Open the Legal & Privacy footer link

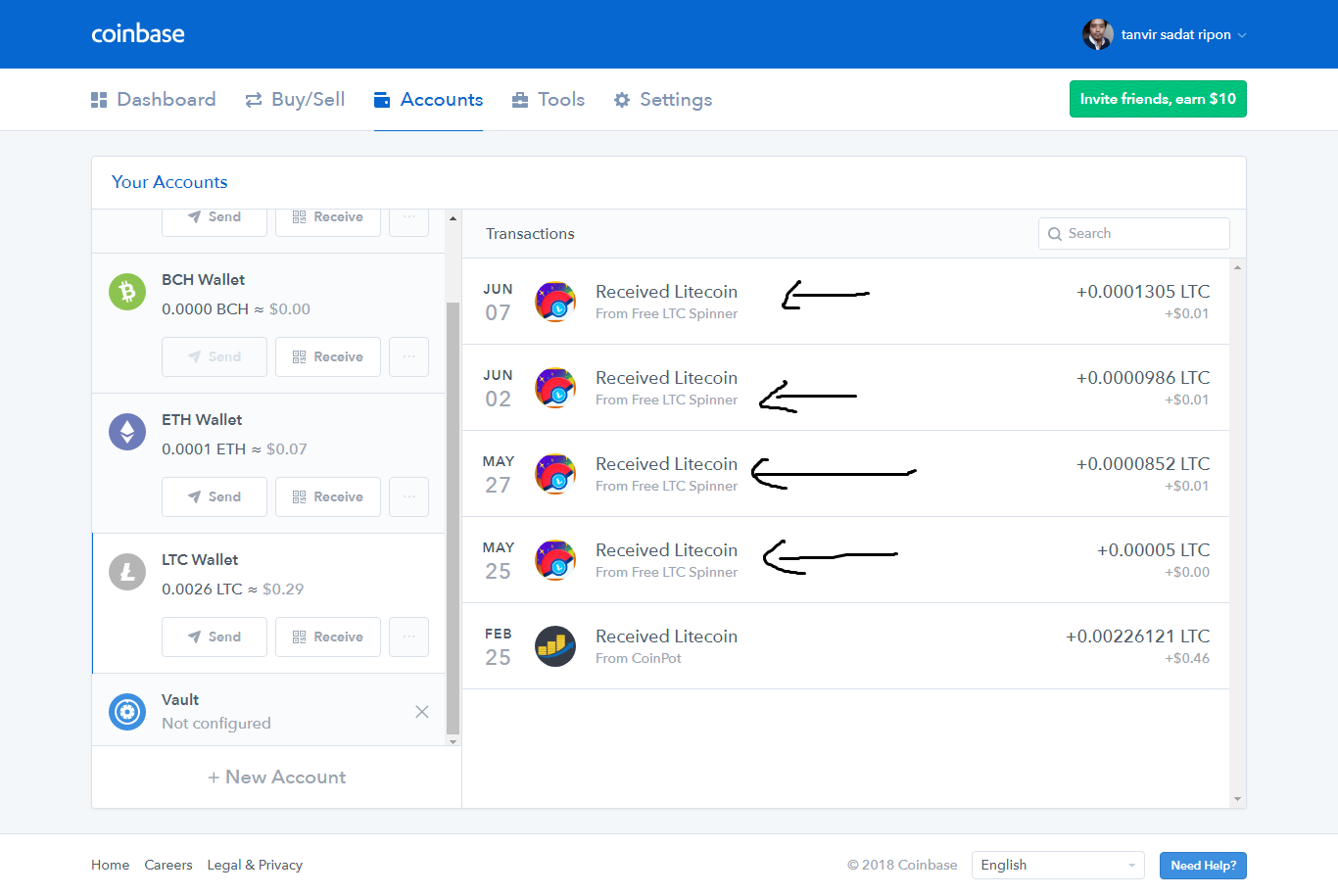(x=255, y=866)
